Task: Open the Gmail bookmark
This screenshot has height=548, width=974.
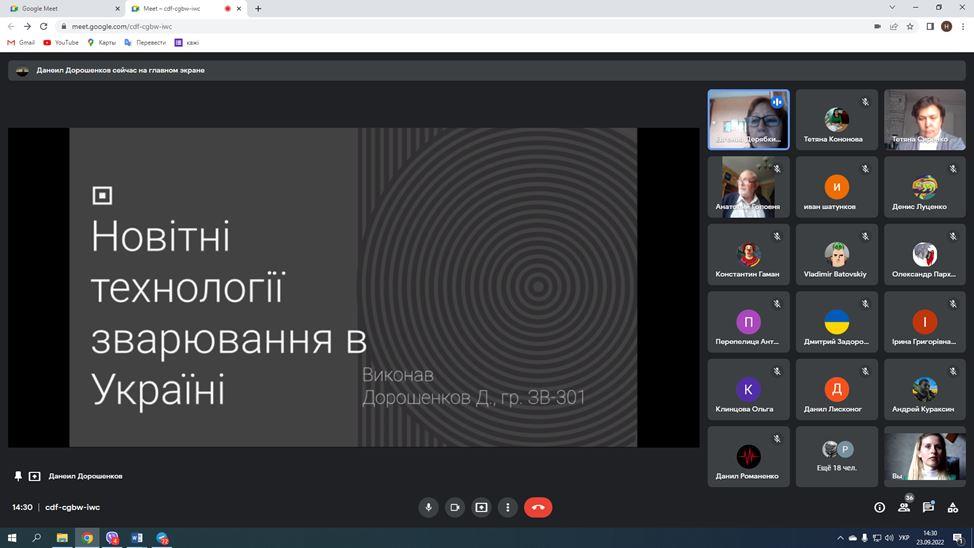Action: click(x=20, y=42)
